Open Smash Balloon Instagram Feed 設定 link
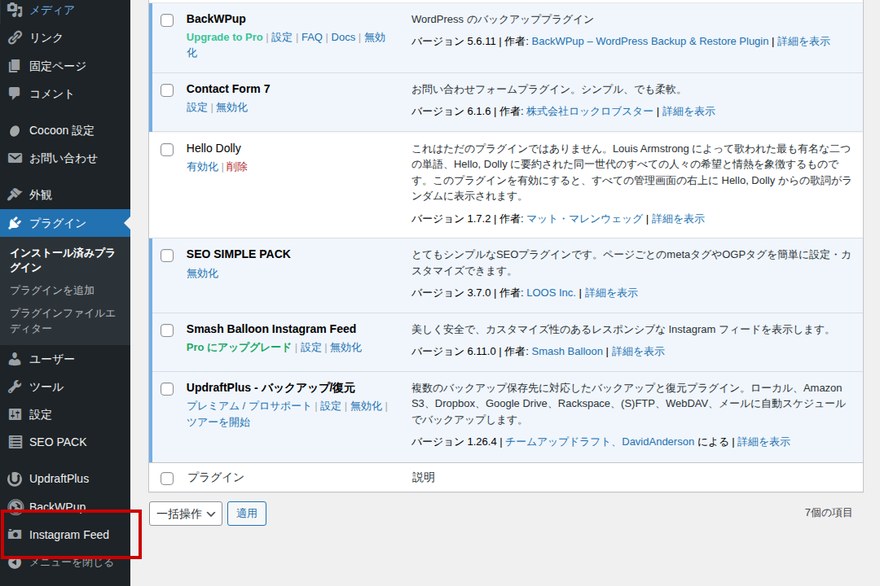Screen dimensions: 880x586 [x=311, y=347]
